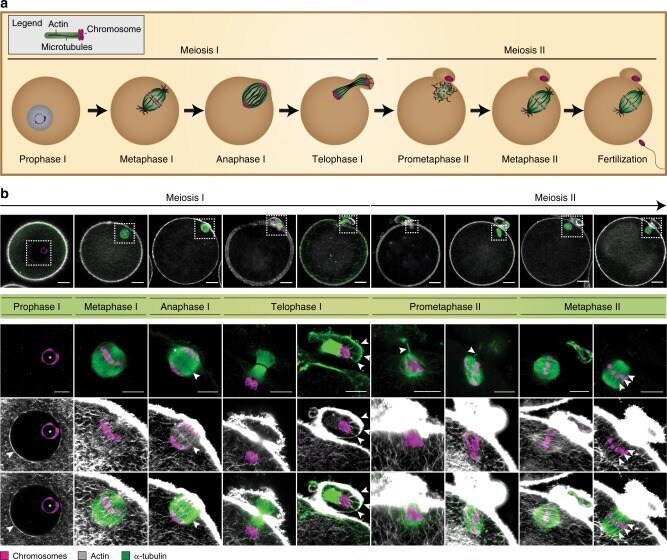
Task: Click the 'Prophase I' caption under panel a diagram
Action: [x=43, y=159]
